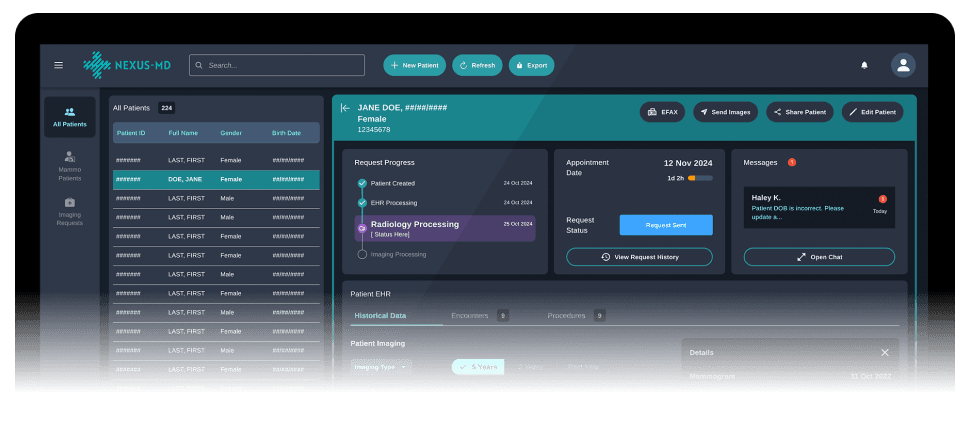Switch to the Encounters tab
The height and width of the screenshot is (423, 974).
[470, 316]
